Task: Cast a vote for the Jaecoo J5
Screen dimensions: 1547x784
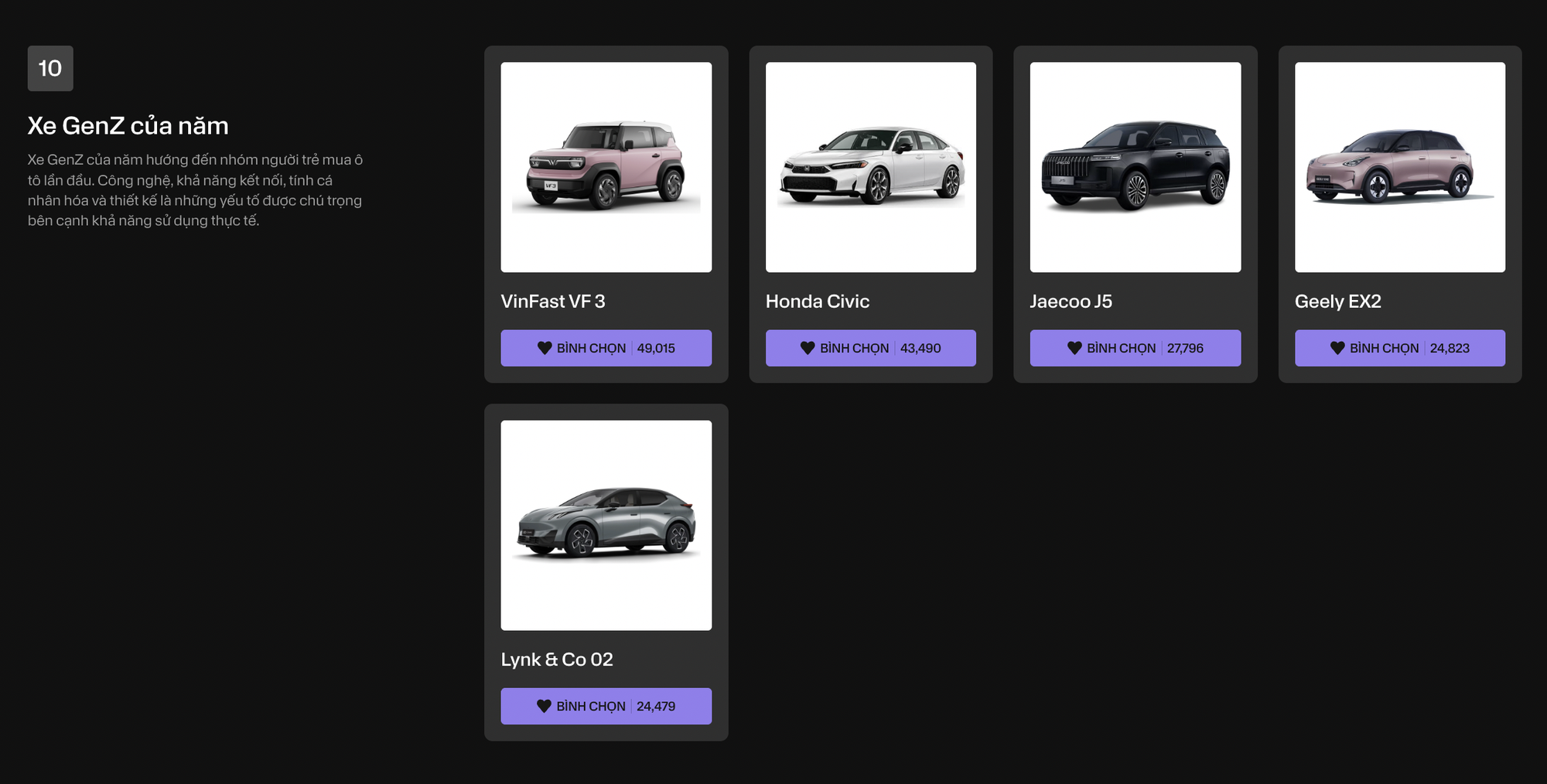Action: click(x=1135, y=348)
